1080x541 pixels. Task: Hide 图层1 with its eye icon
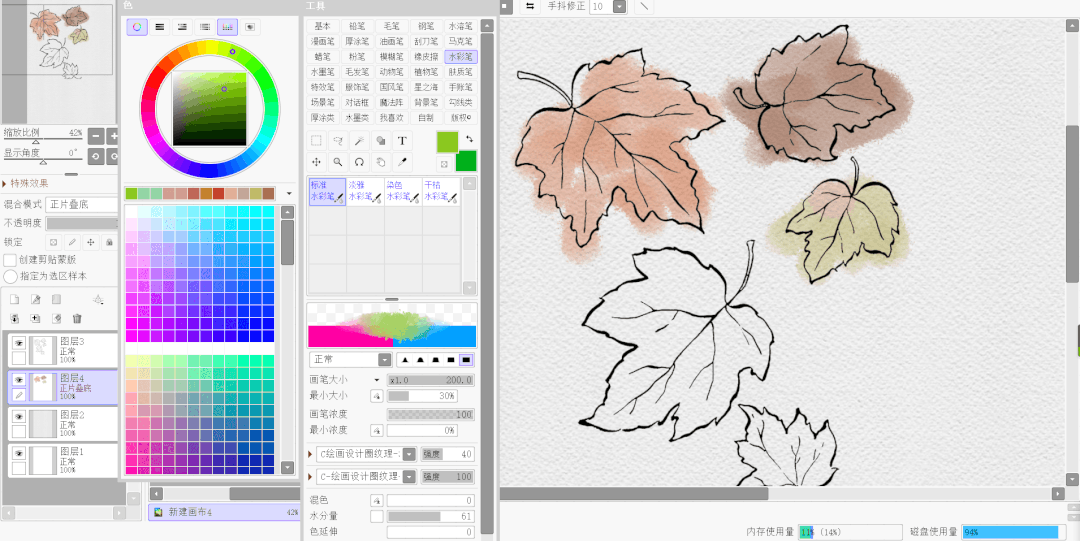pos(19,454)
